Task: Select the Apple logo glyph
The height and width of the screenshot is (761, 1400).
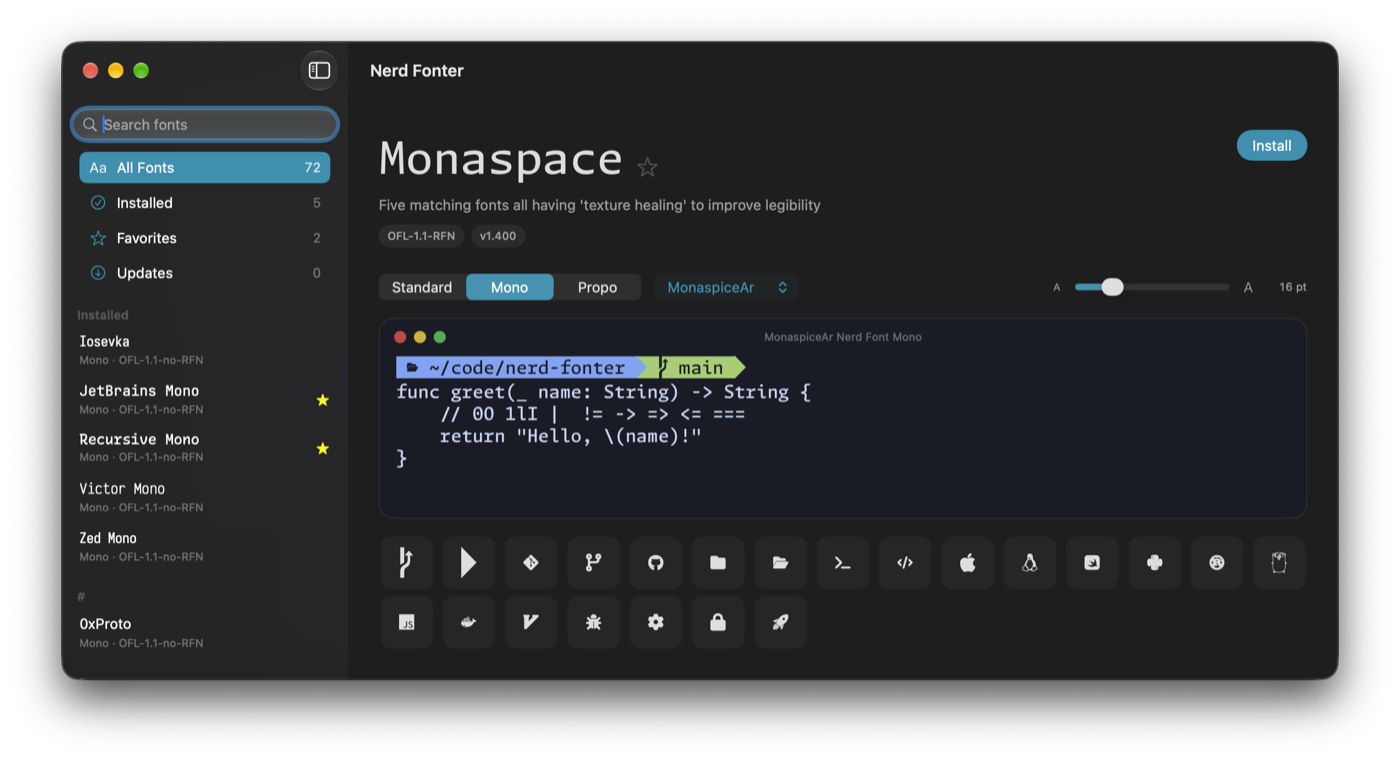Action: (968, 563)
